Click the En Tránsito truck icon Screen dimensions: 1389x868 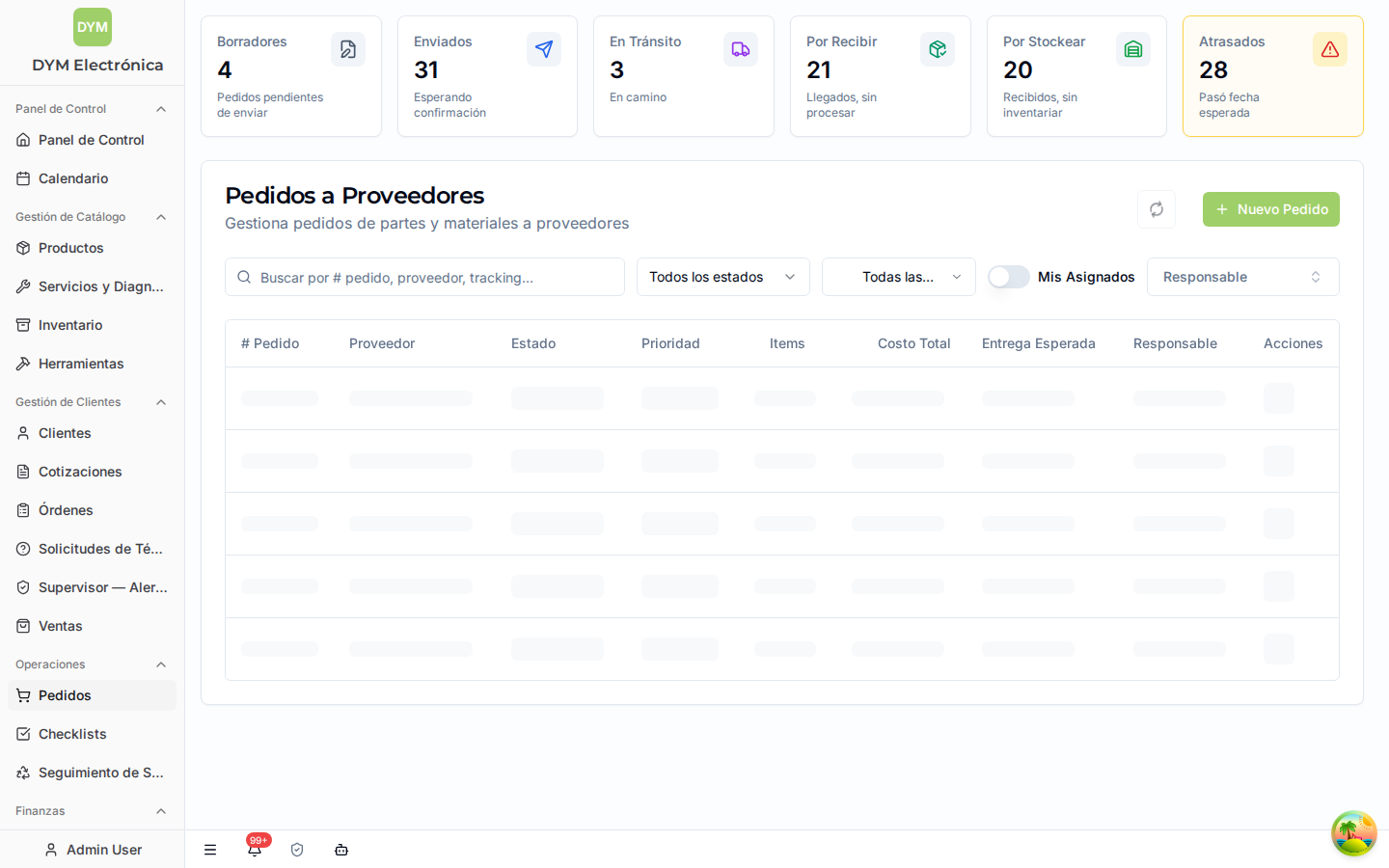point(740,49)
